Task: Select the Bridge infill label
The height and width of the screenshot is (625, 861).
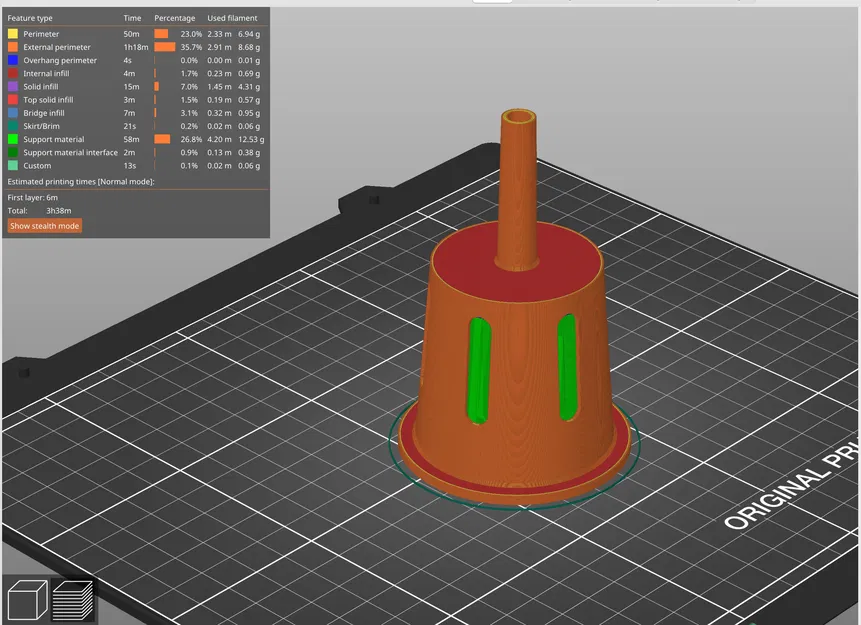Action: point(44,113)
